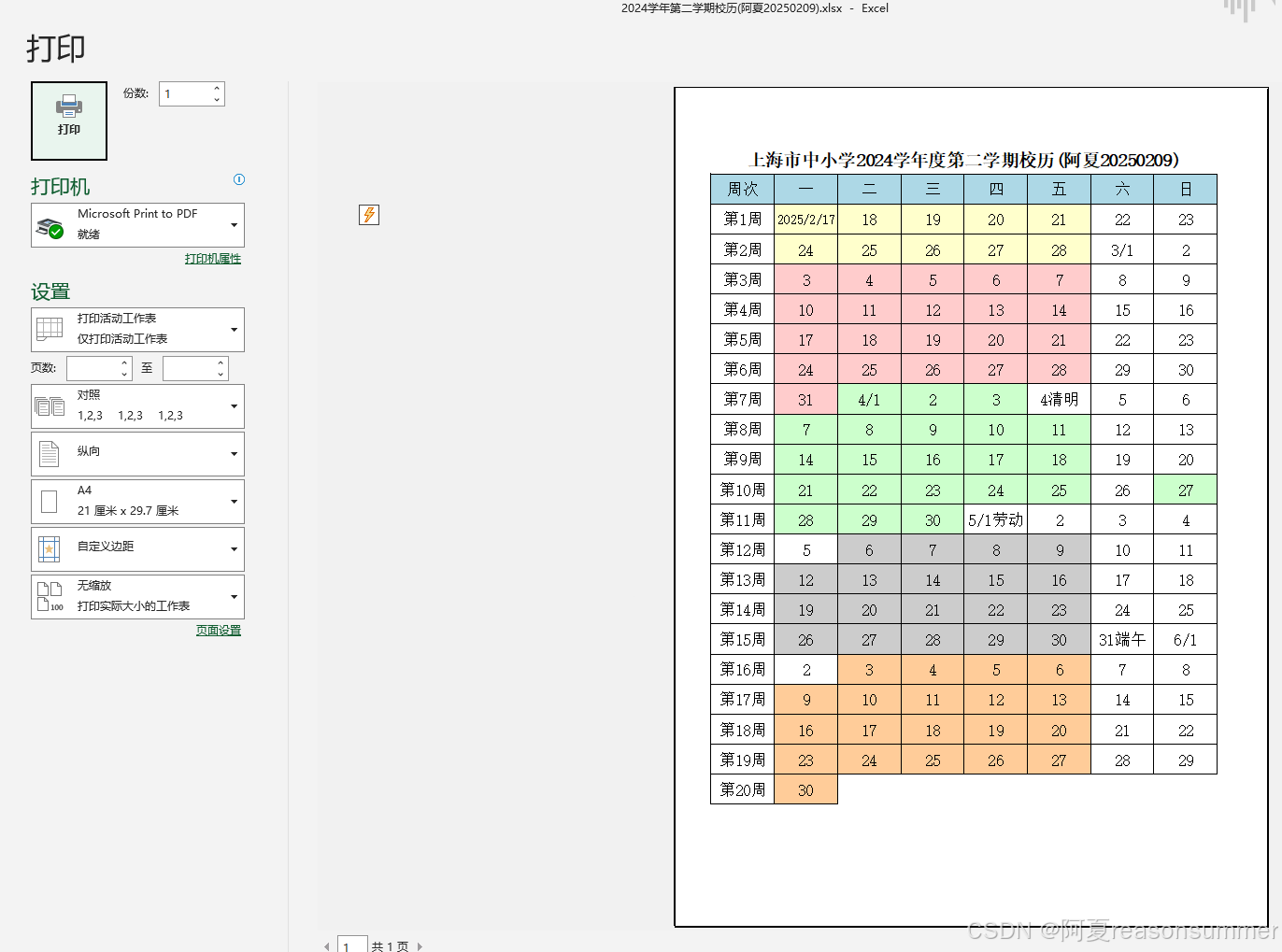The width and height of the screenshot is (1282, 952).
Task: Increase the starting page number spinner
Action: click(125, 362)
